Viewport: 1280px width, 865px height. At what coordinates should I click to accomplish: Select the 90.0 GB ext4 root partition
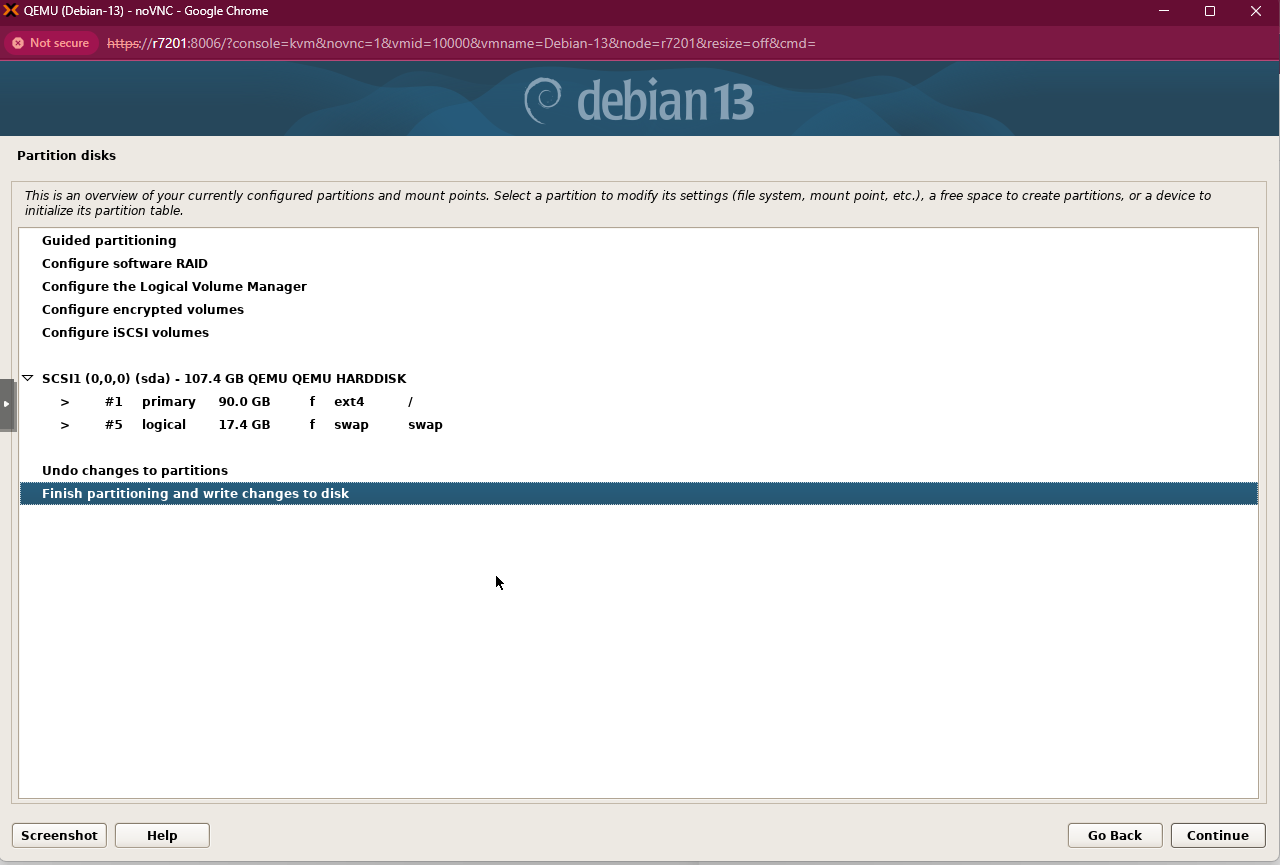[244, 402]
